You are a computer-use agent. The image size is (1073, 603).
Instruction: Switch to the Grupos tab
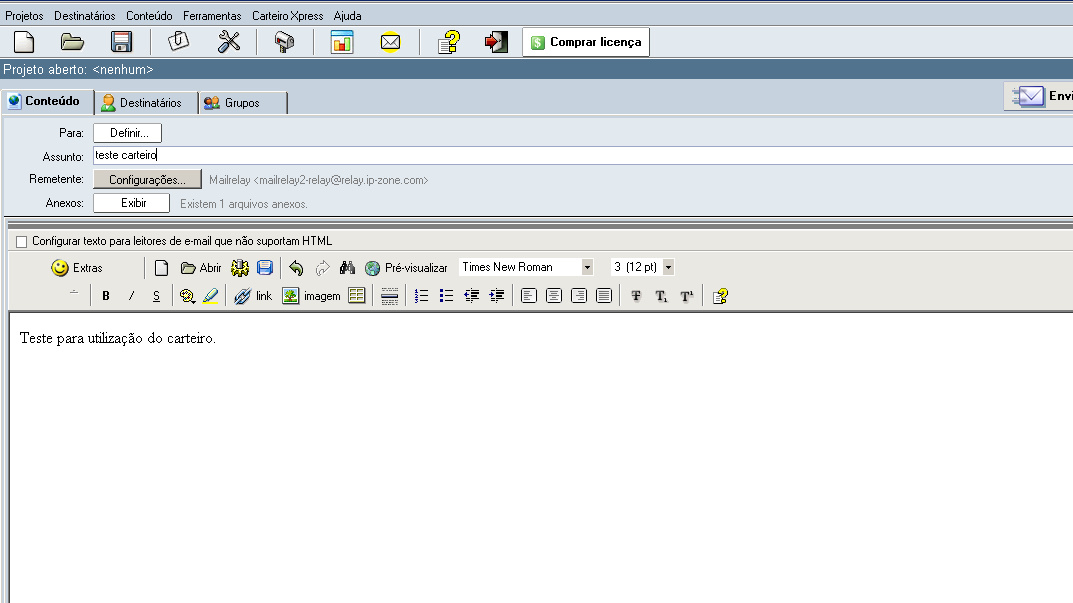tap(242, 103)
